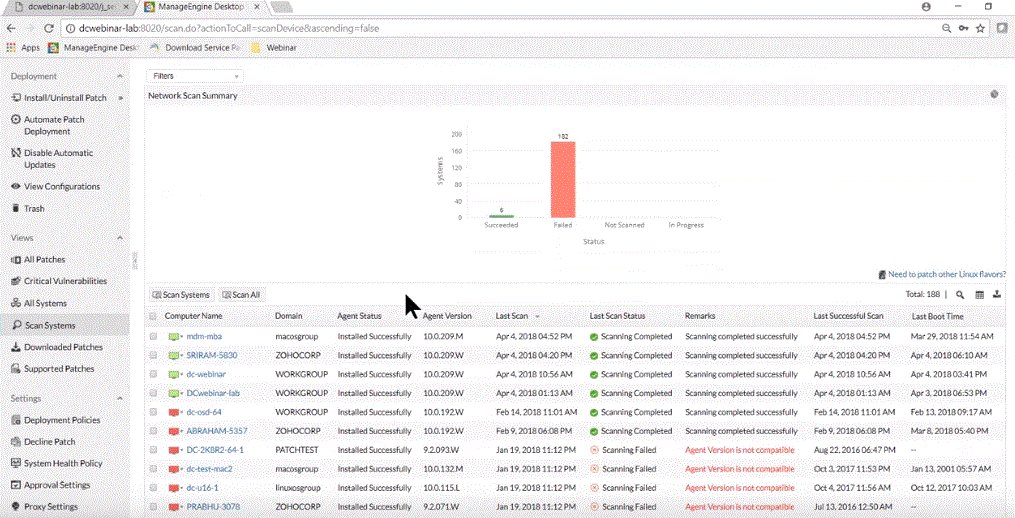Open Chrome Apps shortcut in bookmarks bar
1015x518 pixels.
[x=23, y=47]
